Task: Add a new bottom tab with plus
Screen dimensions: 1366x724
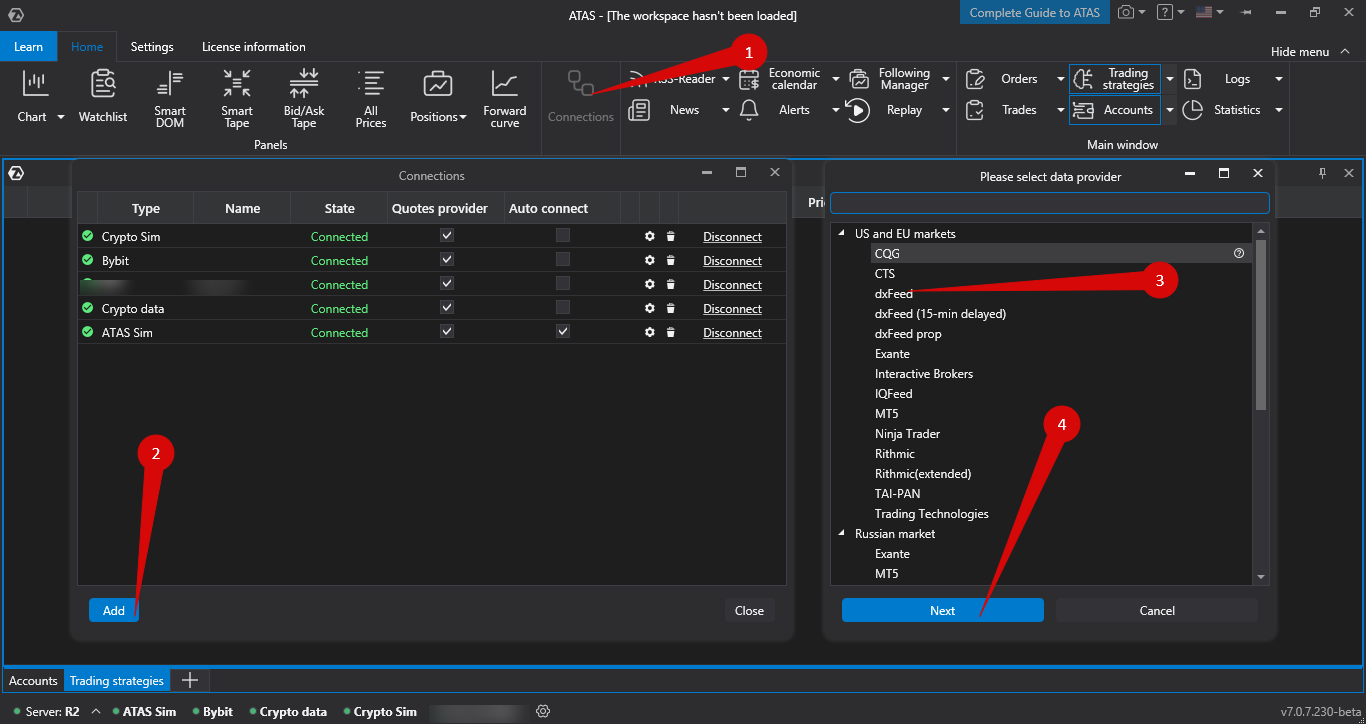Action: point(189,681)
